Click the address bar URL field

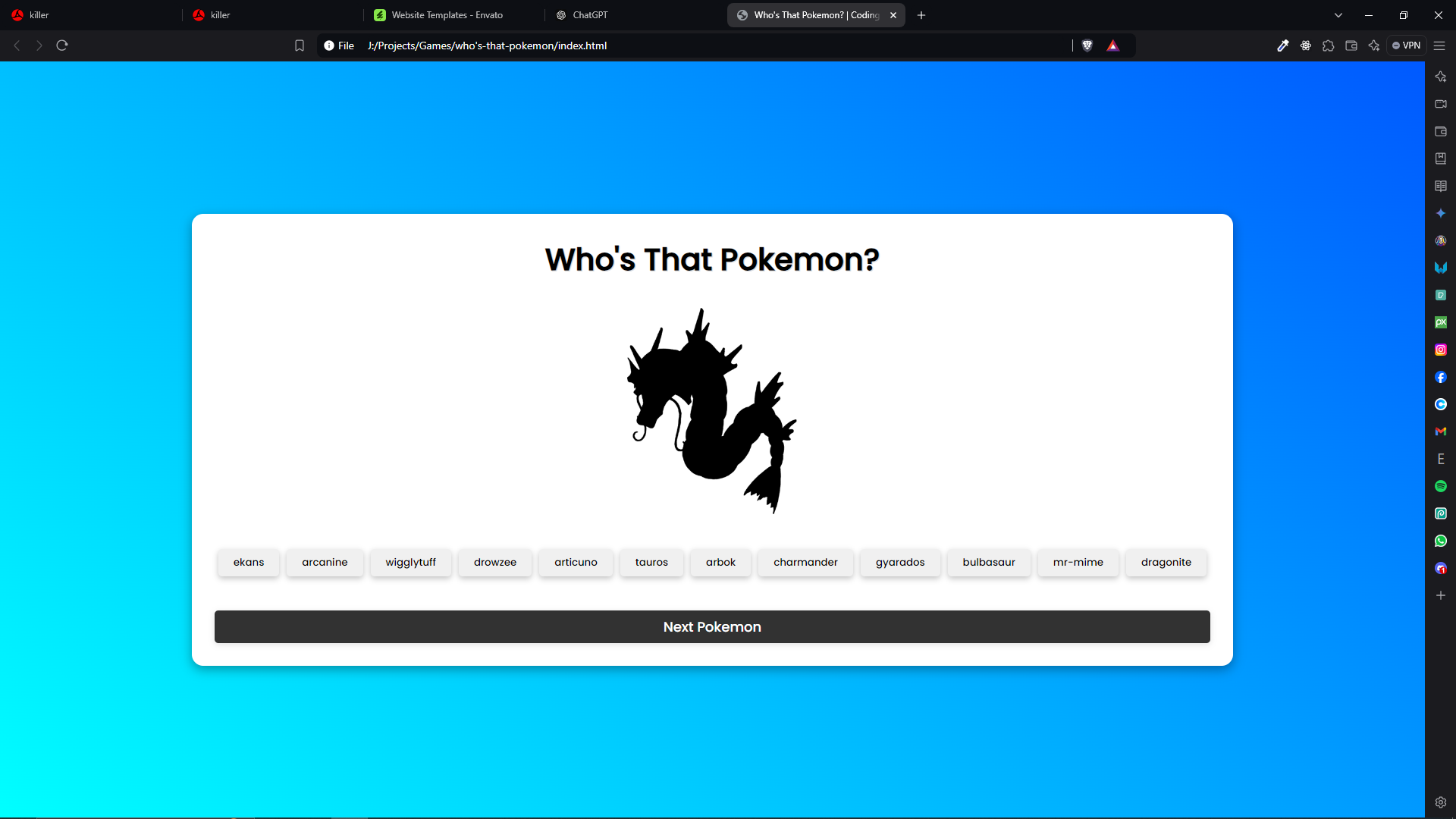click(713, 45)
